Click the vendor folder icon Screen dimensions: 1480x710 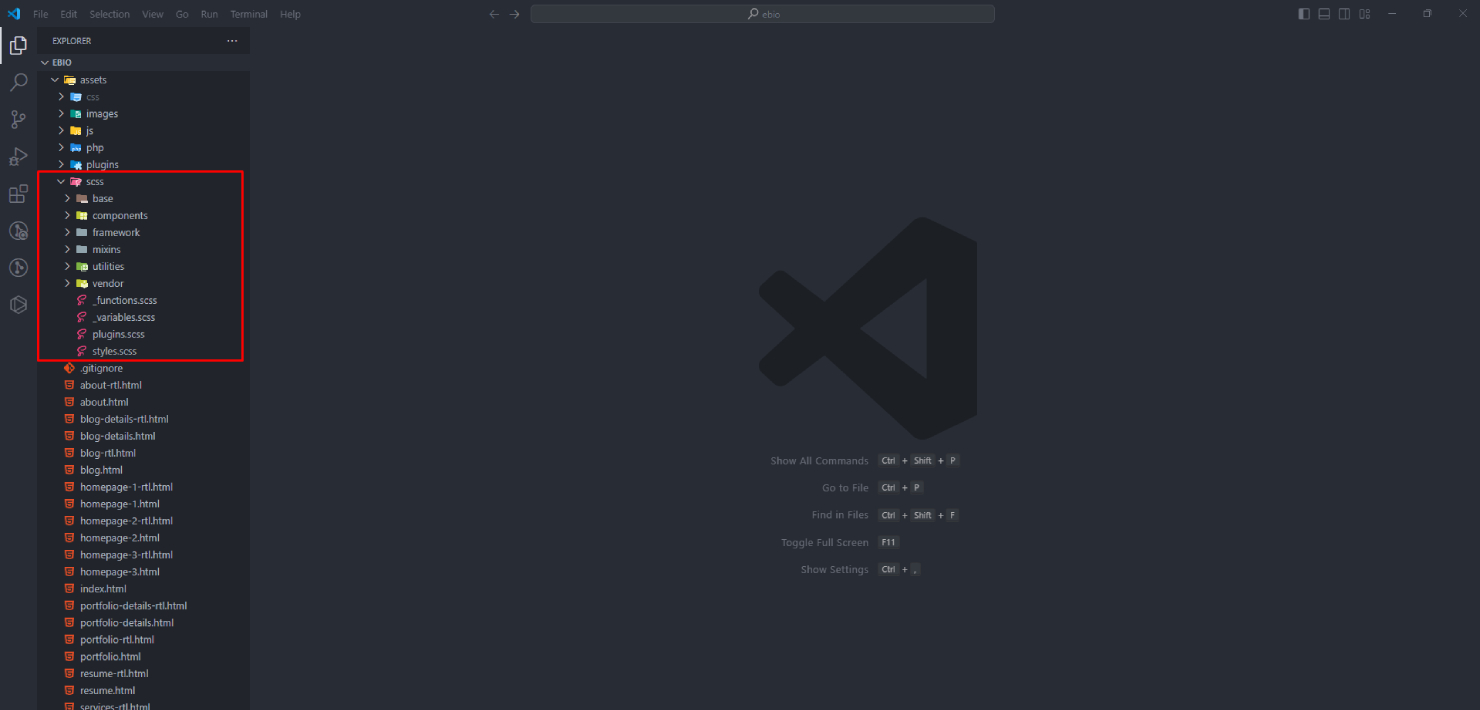[x=82, y=283]
